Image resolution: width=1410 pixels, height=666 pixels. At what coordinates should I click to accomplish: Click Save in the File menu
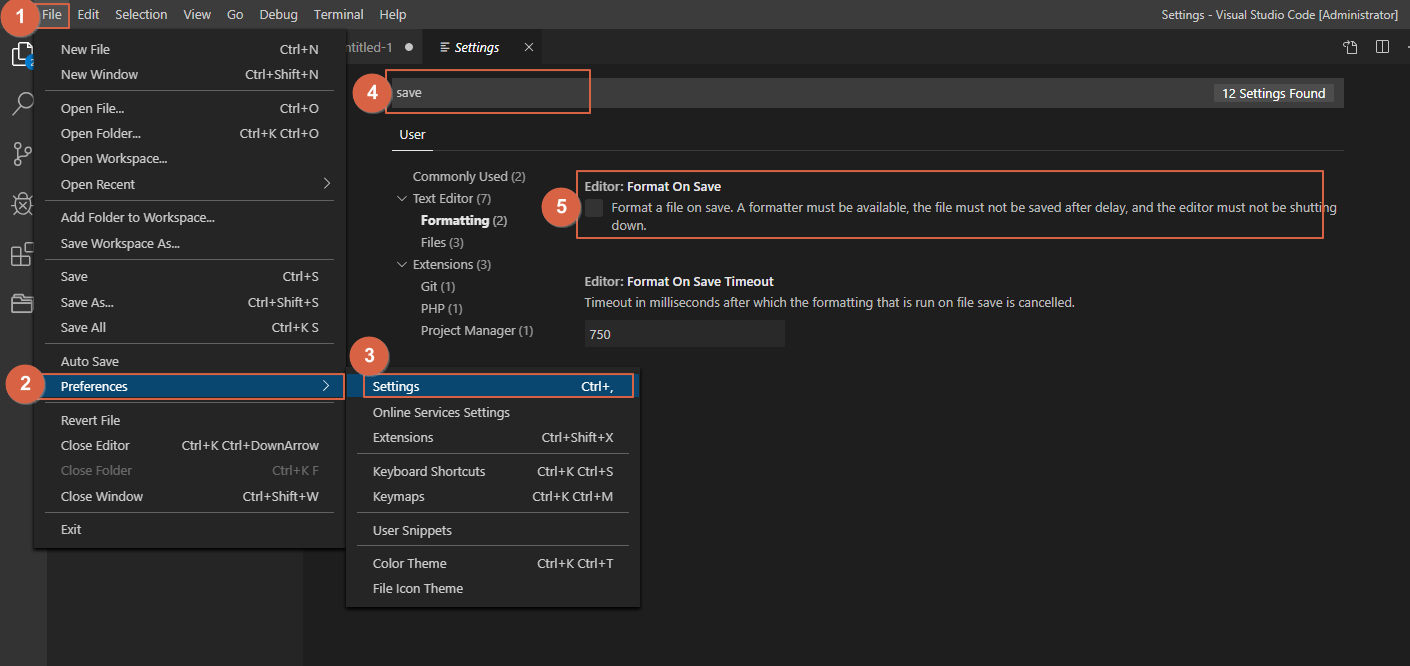189,276
